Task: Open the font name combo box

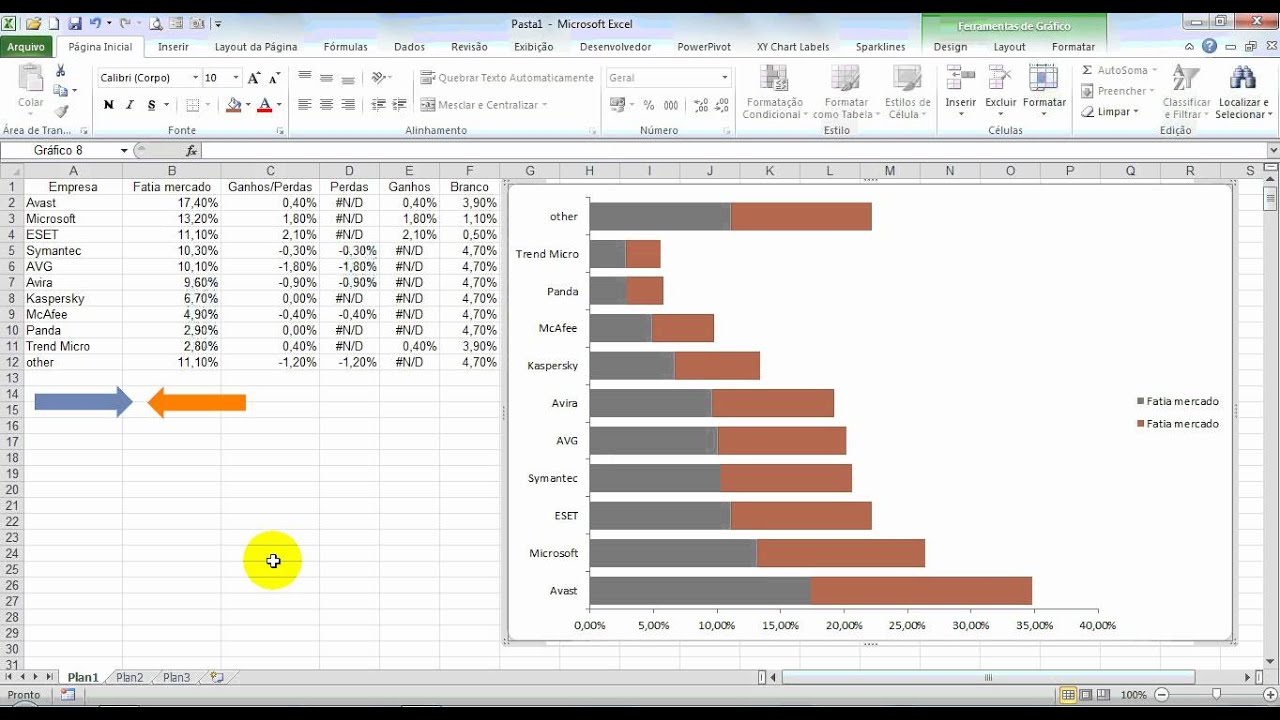Action: [x=149, y=78]
